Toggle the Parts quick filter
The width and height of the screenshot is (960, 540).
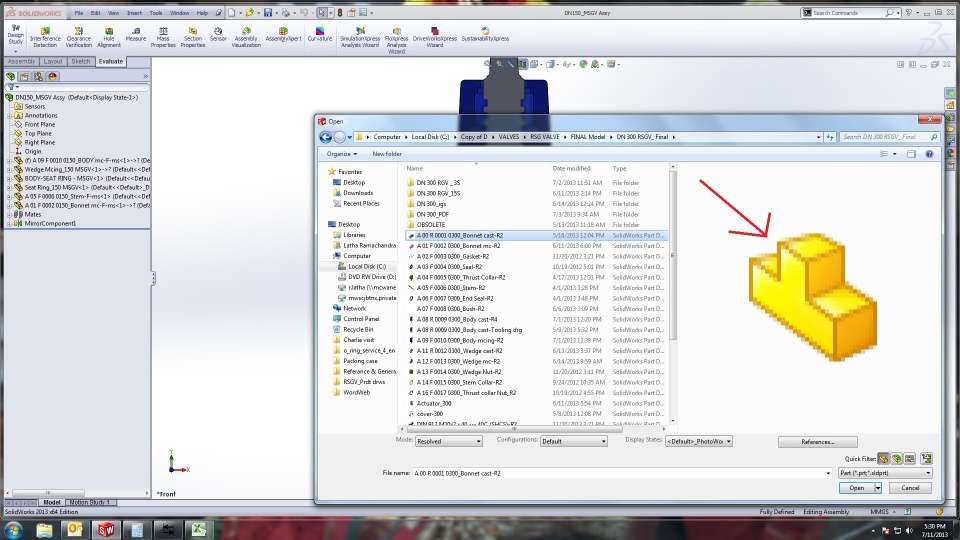(883, 458)
